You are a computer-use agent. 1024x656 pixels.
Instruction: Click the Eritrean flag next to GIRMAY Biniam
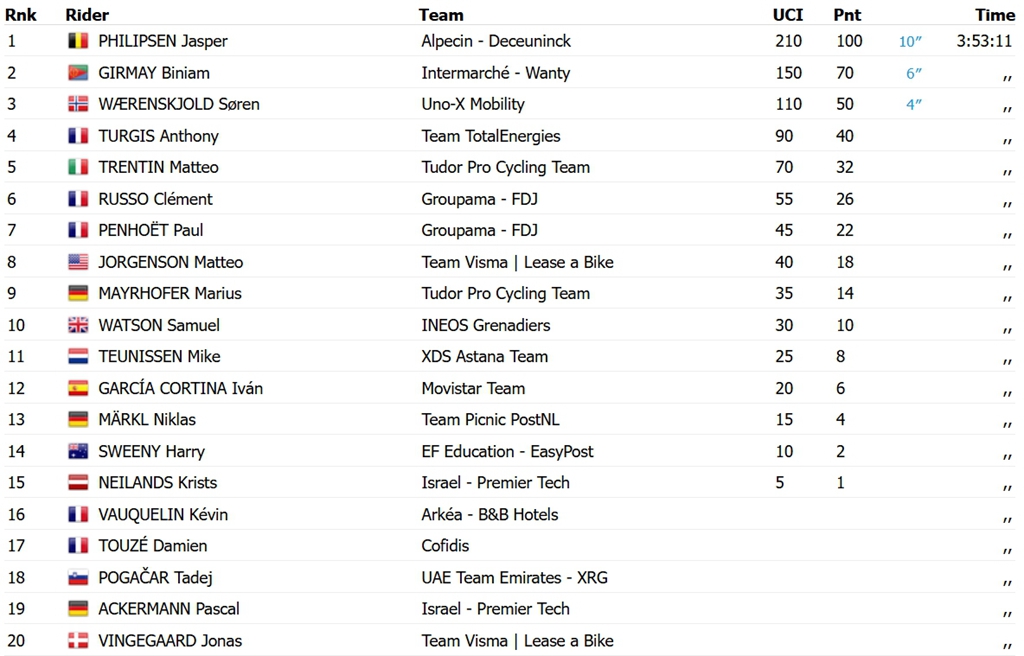(x=78, y=73)
